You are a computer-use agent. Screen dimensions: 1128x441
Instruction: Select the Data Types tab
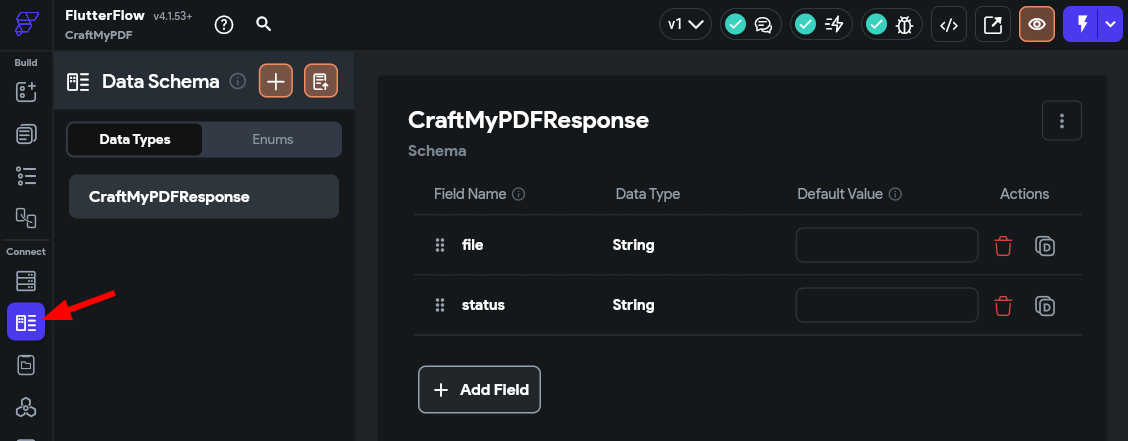tap(135, 140)
